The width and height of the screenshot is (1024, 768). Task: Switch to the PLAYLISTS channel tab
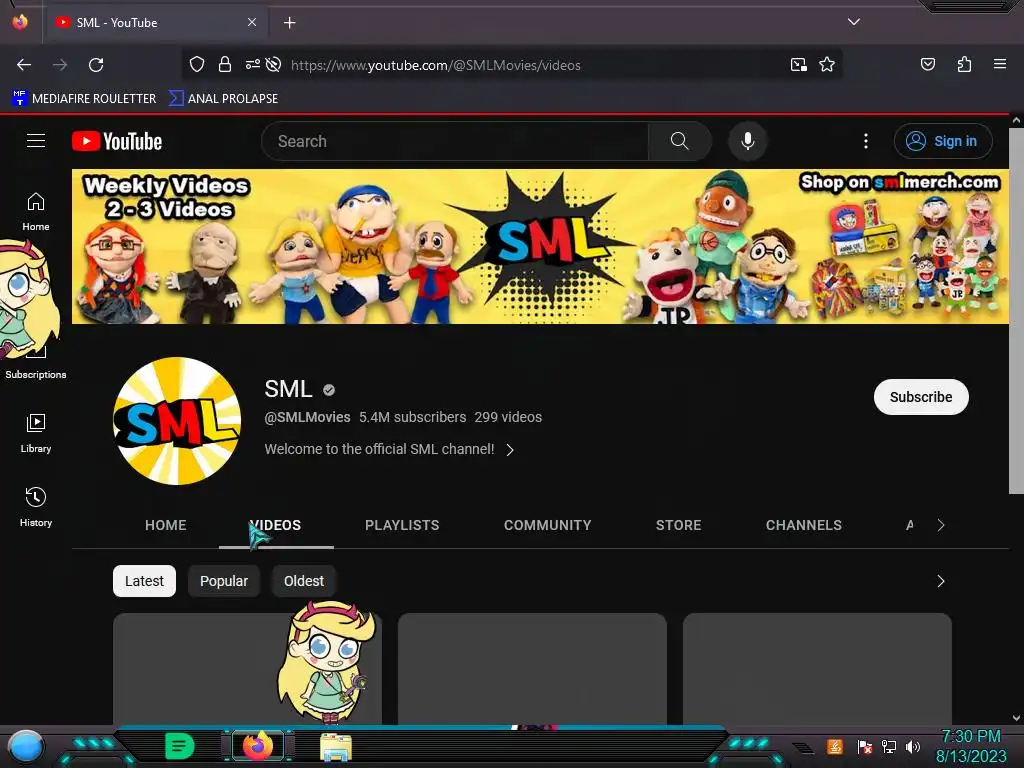(402, 525)
